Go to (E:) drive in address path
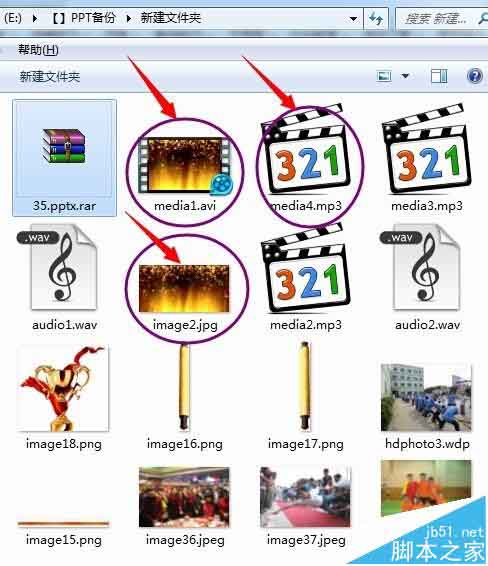This screenshot has width=488, height=566. pyautogui.click(x=13, y=18)
